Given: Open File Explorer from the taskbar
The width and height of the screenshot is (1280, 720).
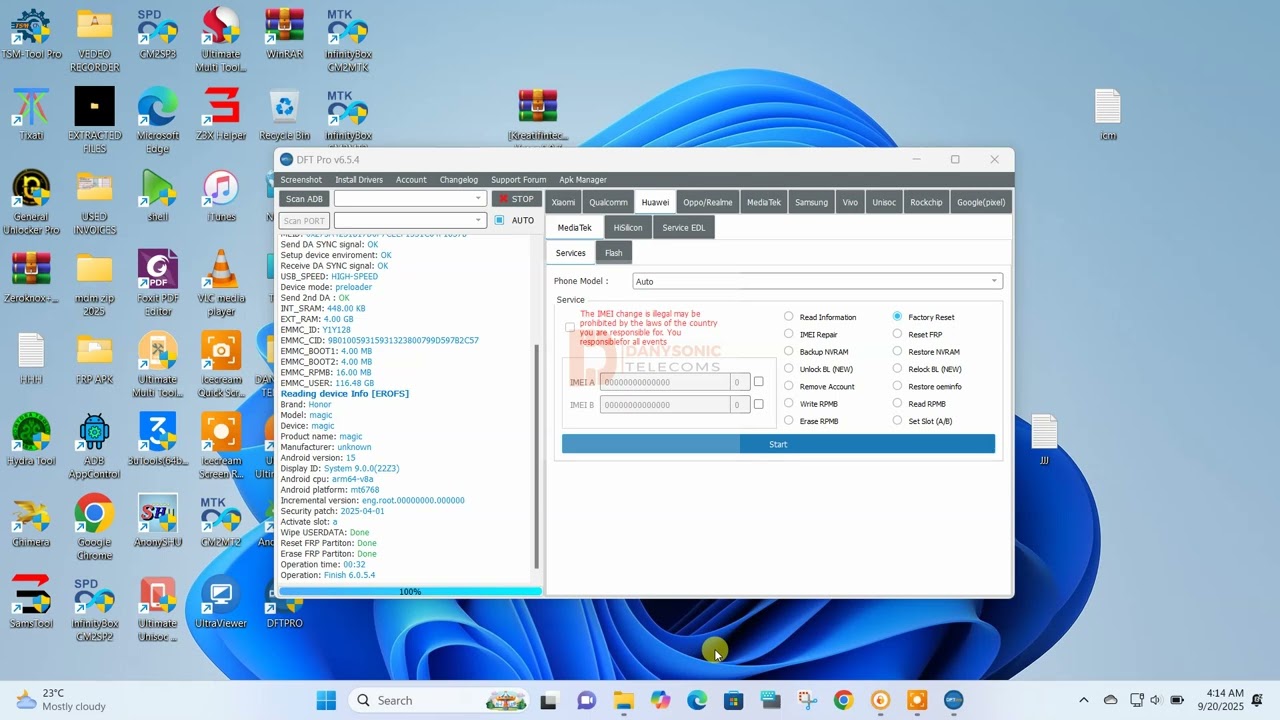Looking at the screenshot, I should 623,700.
